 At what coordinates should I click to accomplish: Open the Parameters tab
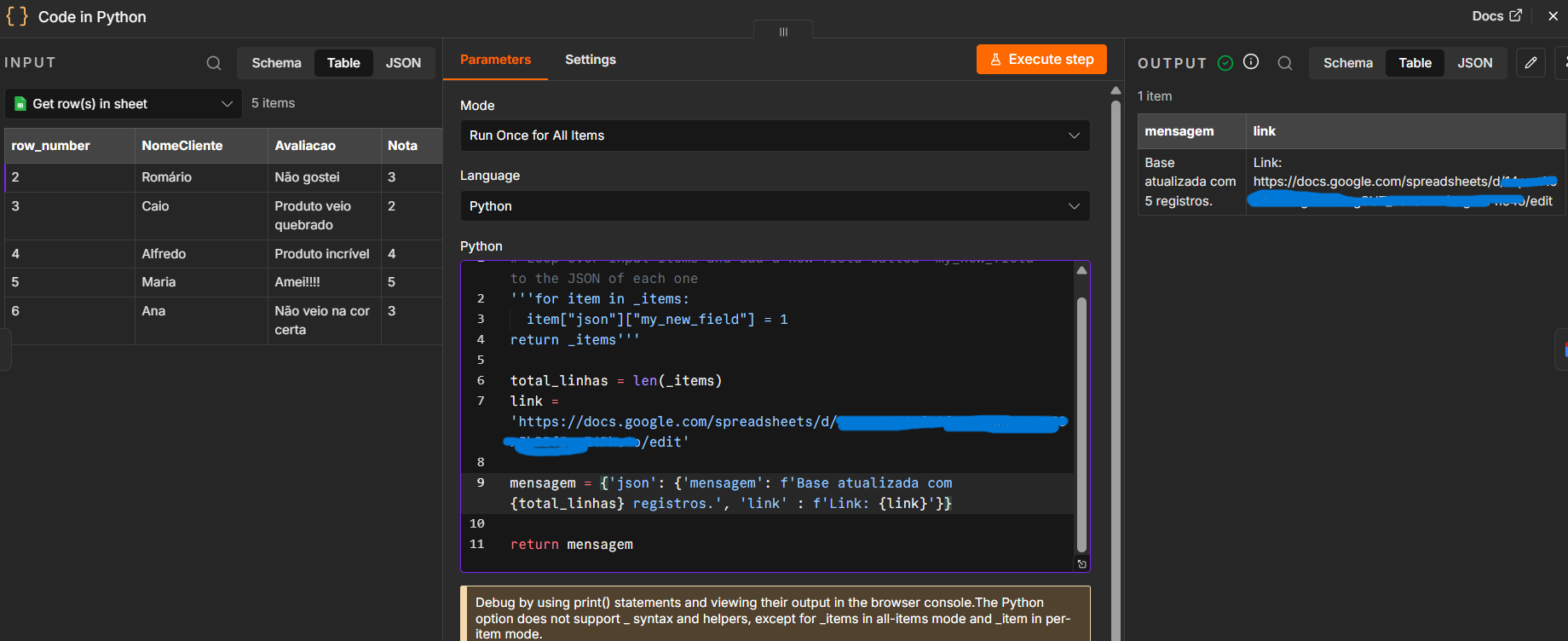pyautogui.click(x=495, y=60)
